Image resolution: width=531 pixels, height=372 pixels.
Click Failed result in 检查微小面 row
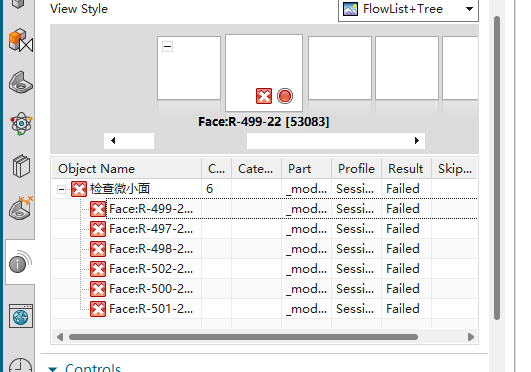click(403, 189)
